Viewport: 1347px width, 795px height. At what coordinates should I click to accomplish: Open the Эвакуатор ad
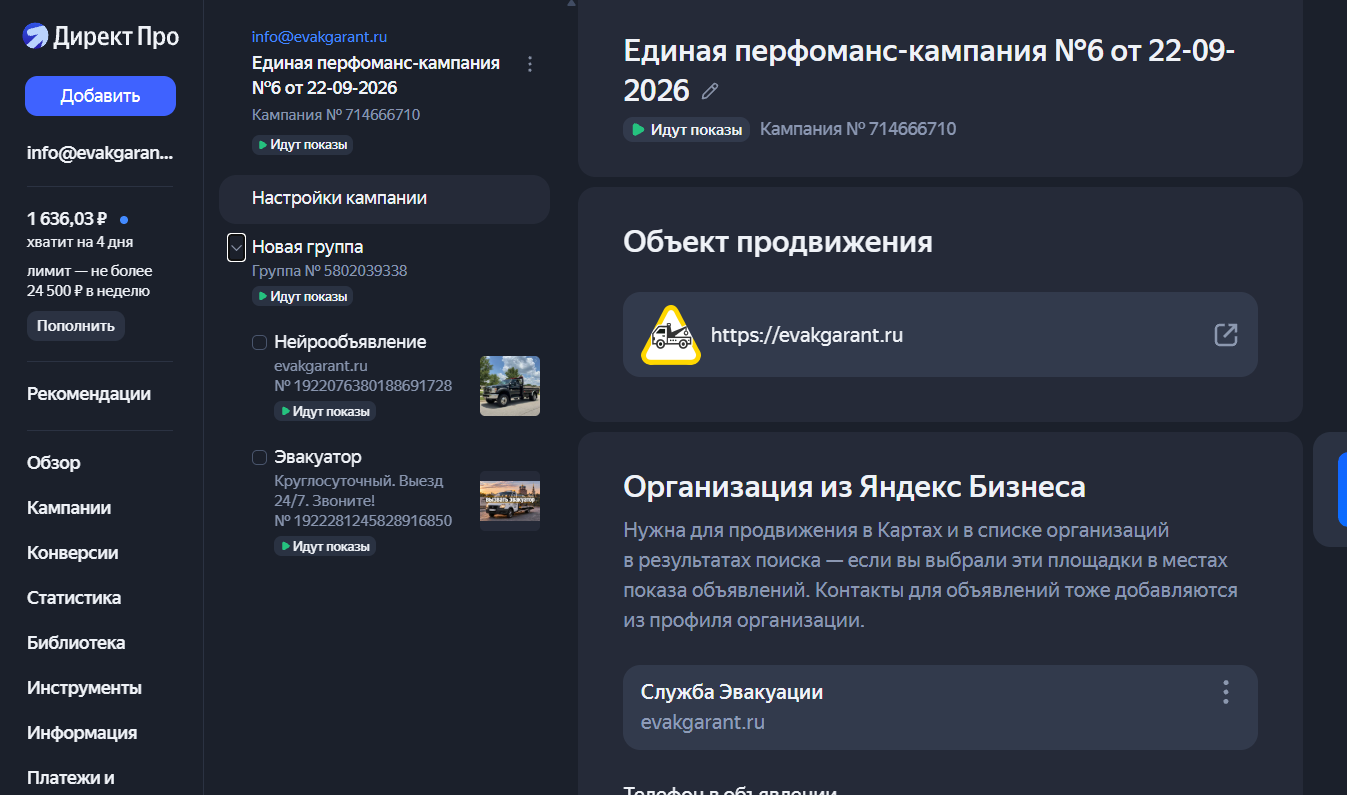point(318,457)
